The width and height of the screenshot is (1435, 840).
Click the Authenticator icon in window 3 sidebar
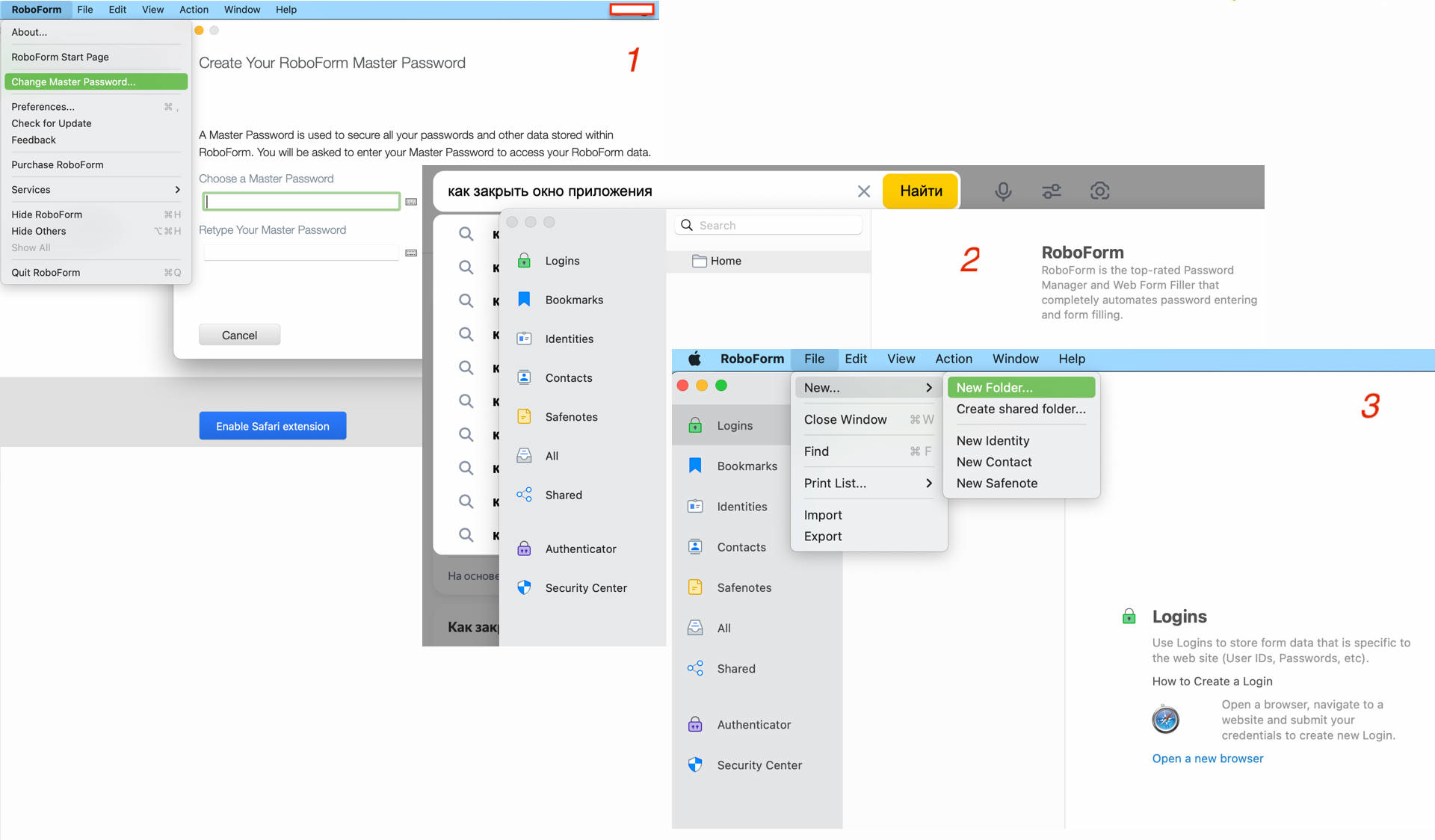[x=695, y=724]
